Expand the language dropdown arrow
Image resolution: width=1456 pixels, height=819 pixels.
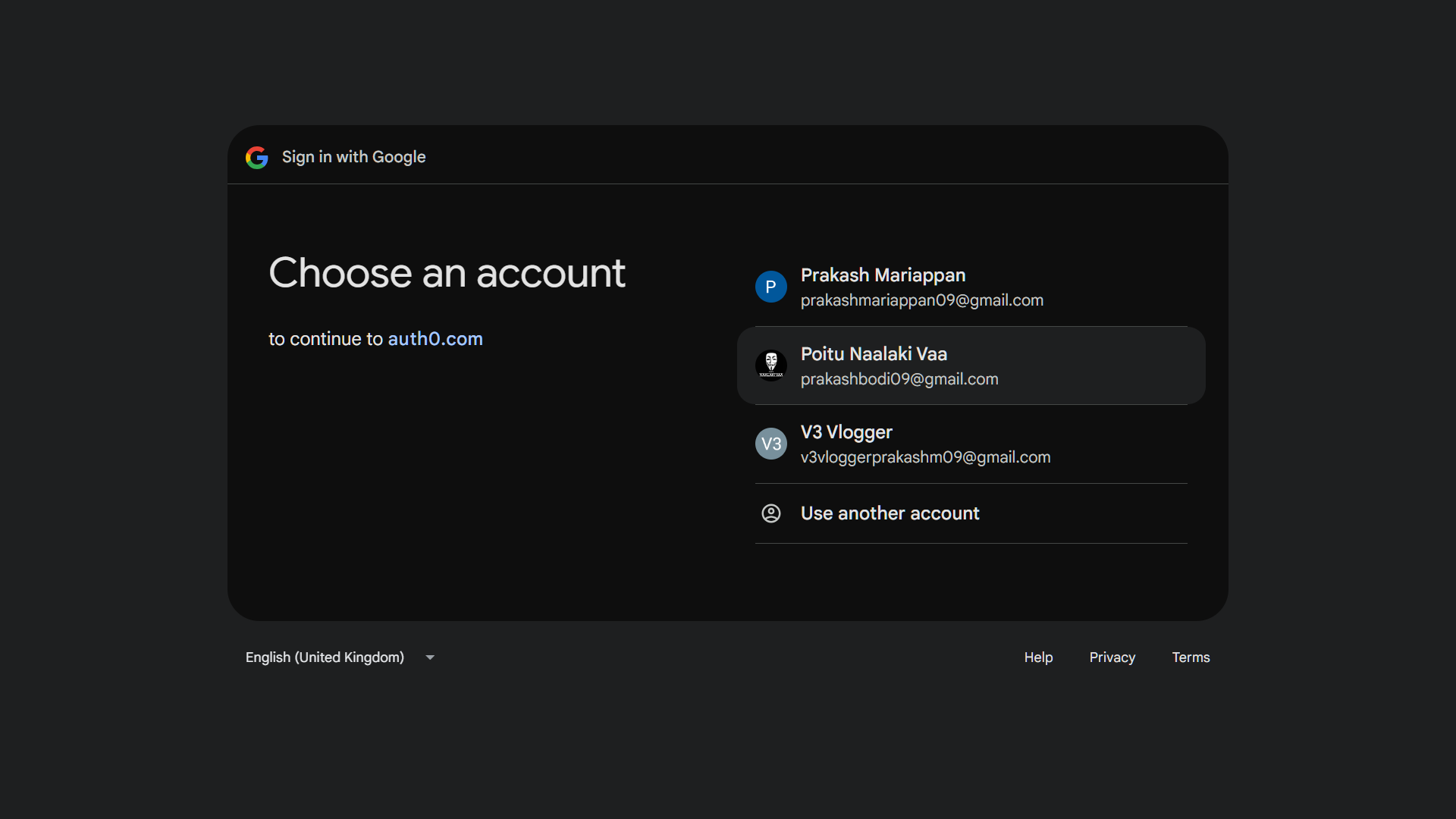pyautogui.click(x=430, y=657)
